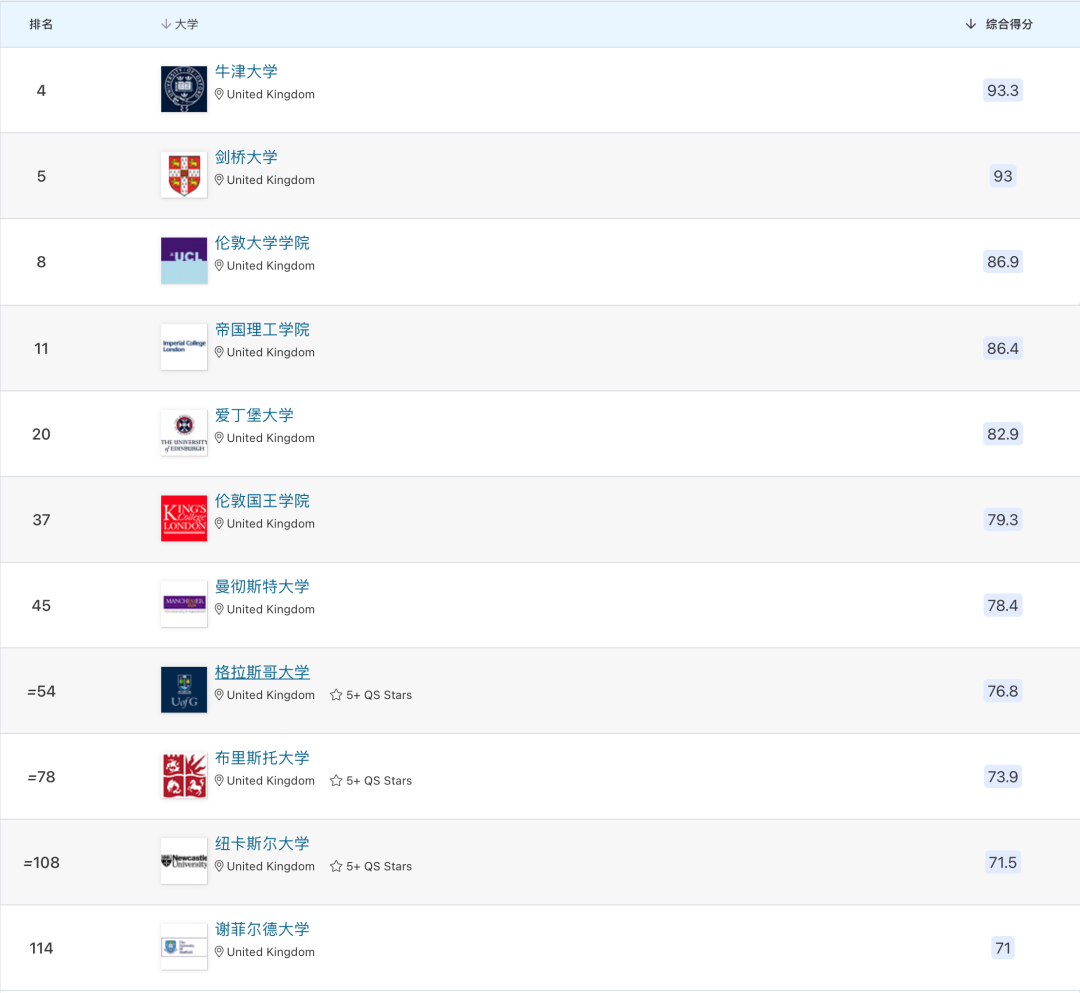Open the 纽卡斯尔大学 link
The width and height of the screenshot is (1080, 993).
262,844
